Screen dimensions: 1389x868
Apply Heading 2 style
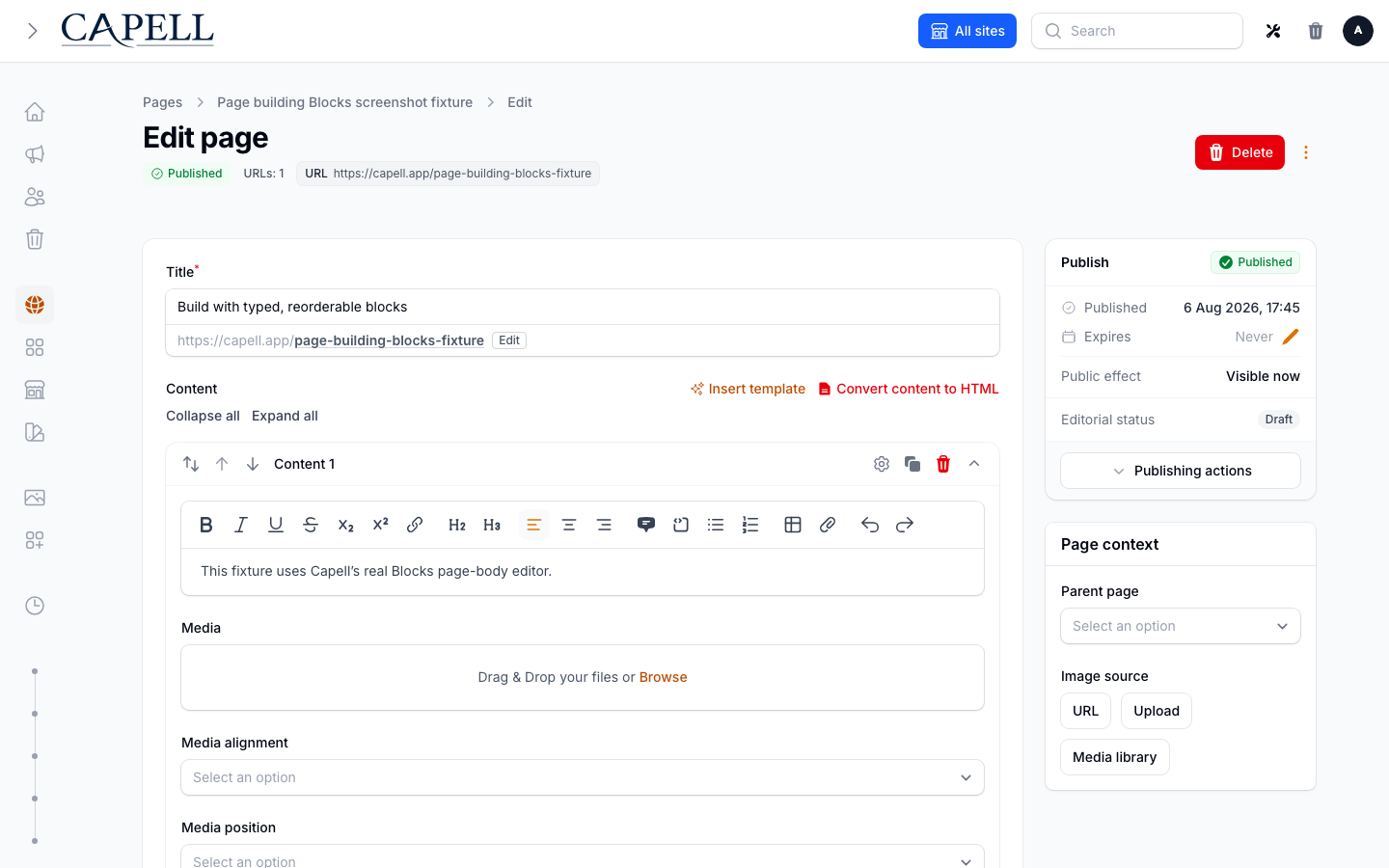point(457,525)
